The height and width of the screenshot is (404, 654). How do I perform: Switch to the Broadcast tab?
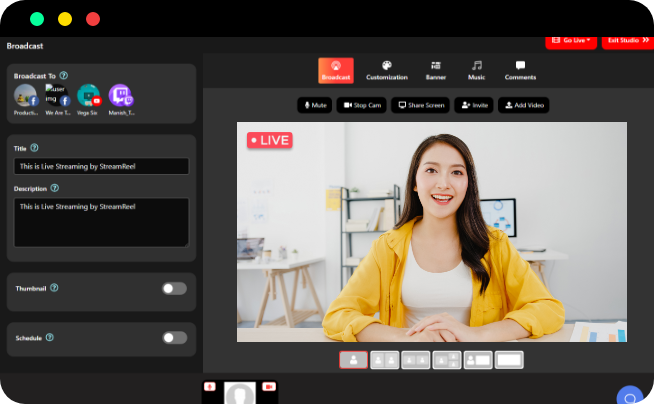coord(336,70)
